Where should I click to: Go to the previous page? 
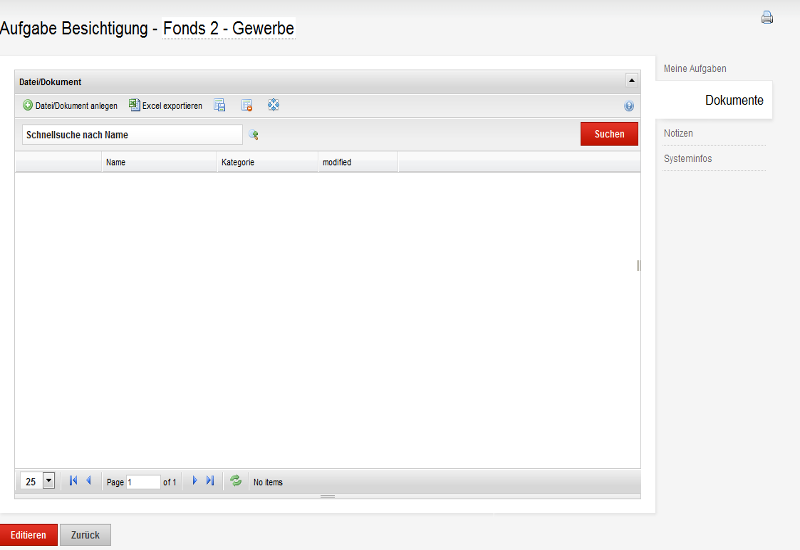89,481
